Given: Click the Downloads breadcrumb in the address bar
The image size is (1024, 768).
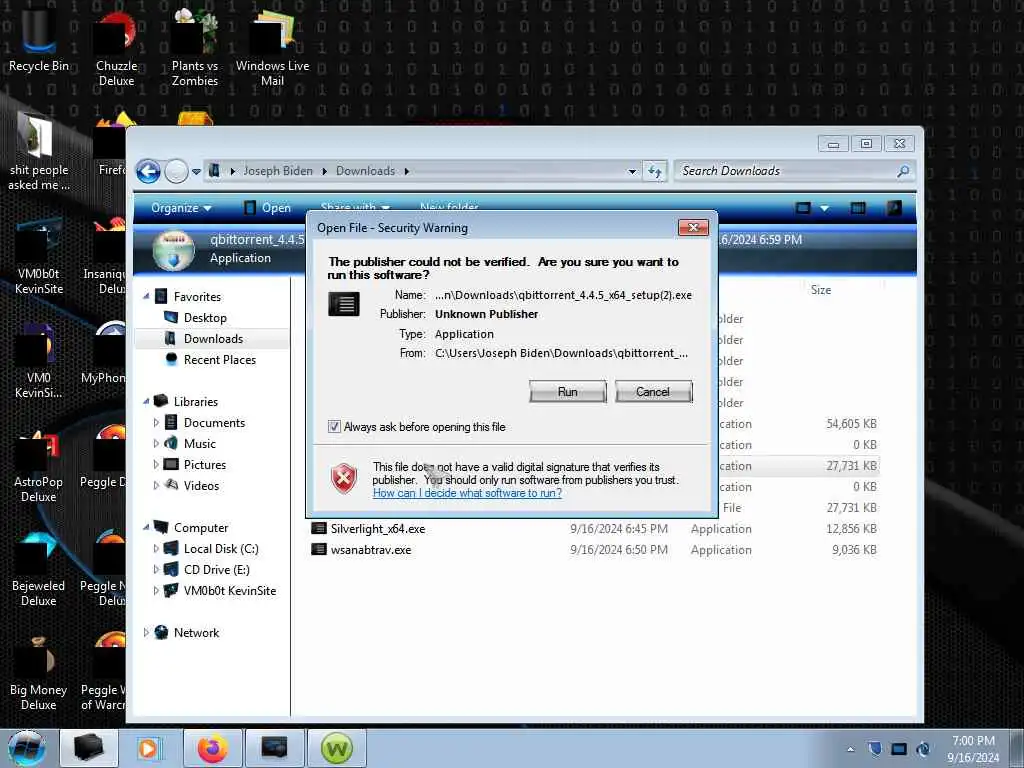Looking at the screenshot, I should [365, 171].
